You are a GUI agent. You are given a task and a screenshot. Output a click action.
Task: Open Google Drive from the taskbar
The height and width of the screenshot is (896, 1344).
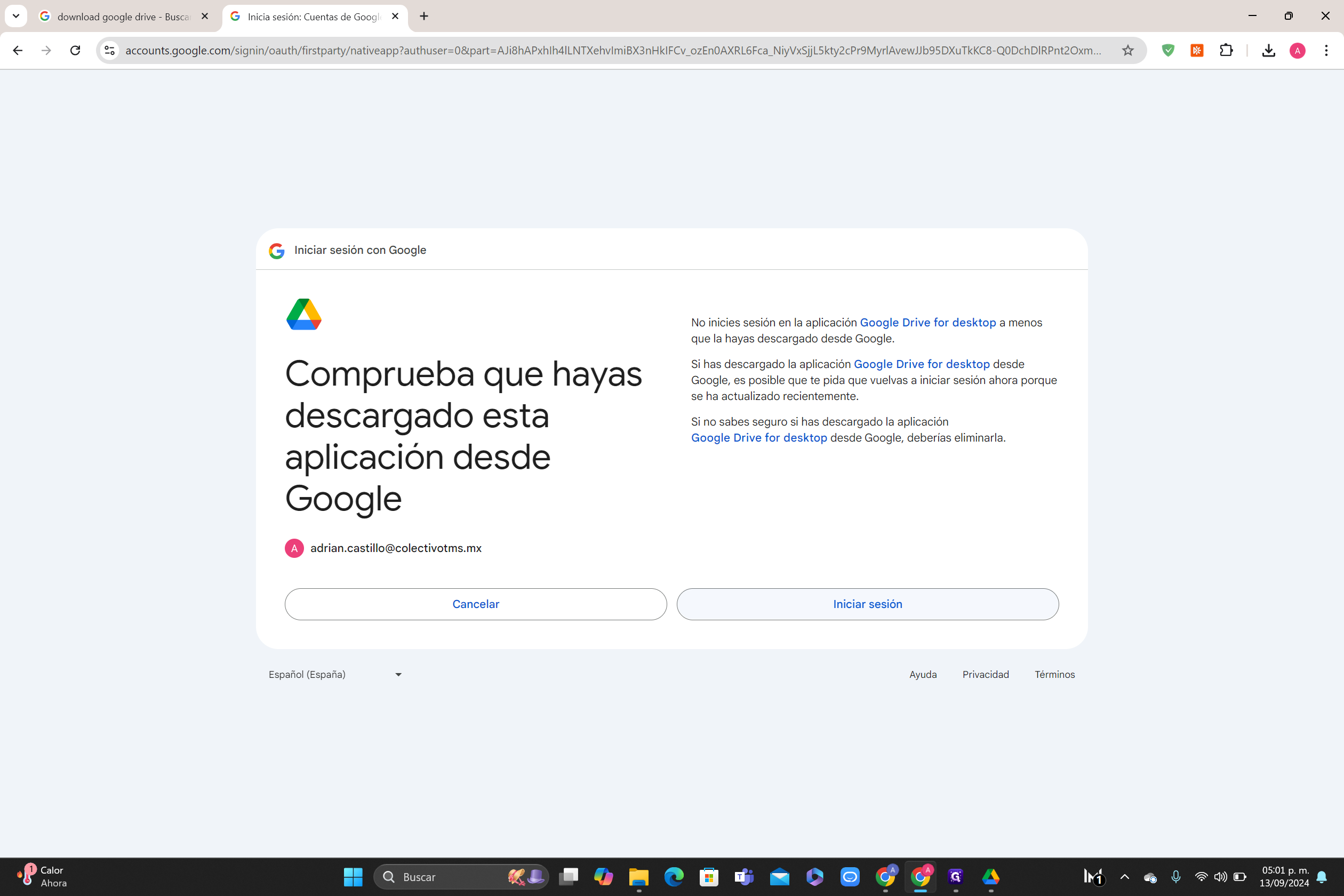click(991, 877)
